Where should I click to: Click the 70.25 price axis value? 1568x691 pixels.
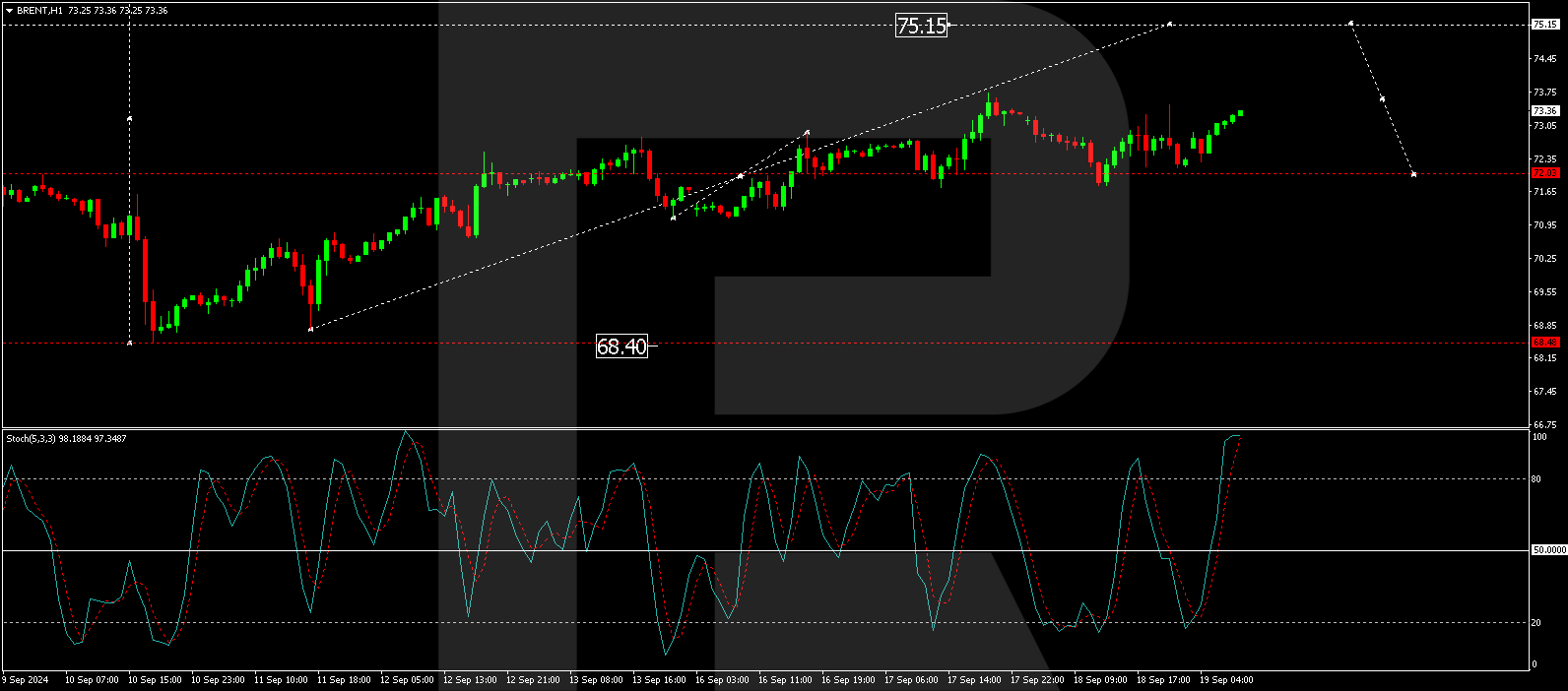pyautogui.click(x=1545, y=259)
